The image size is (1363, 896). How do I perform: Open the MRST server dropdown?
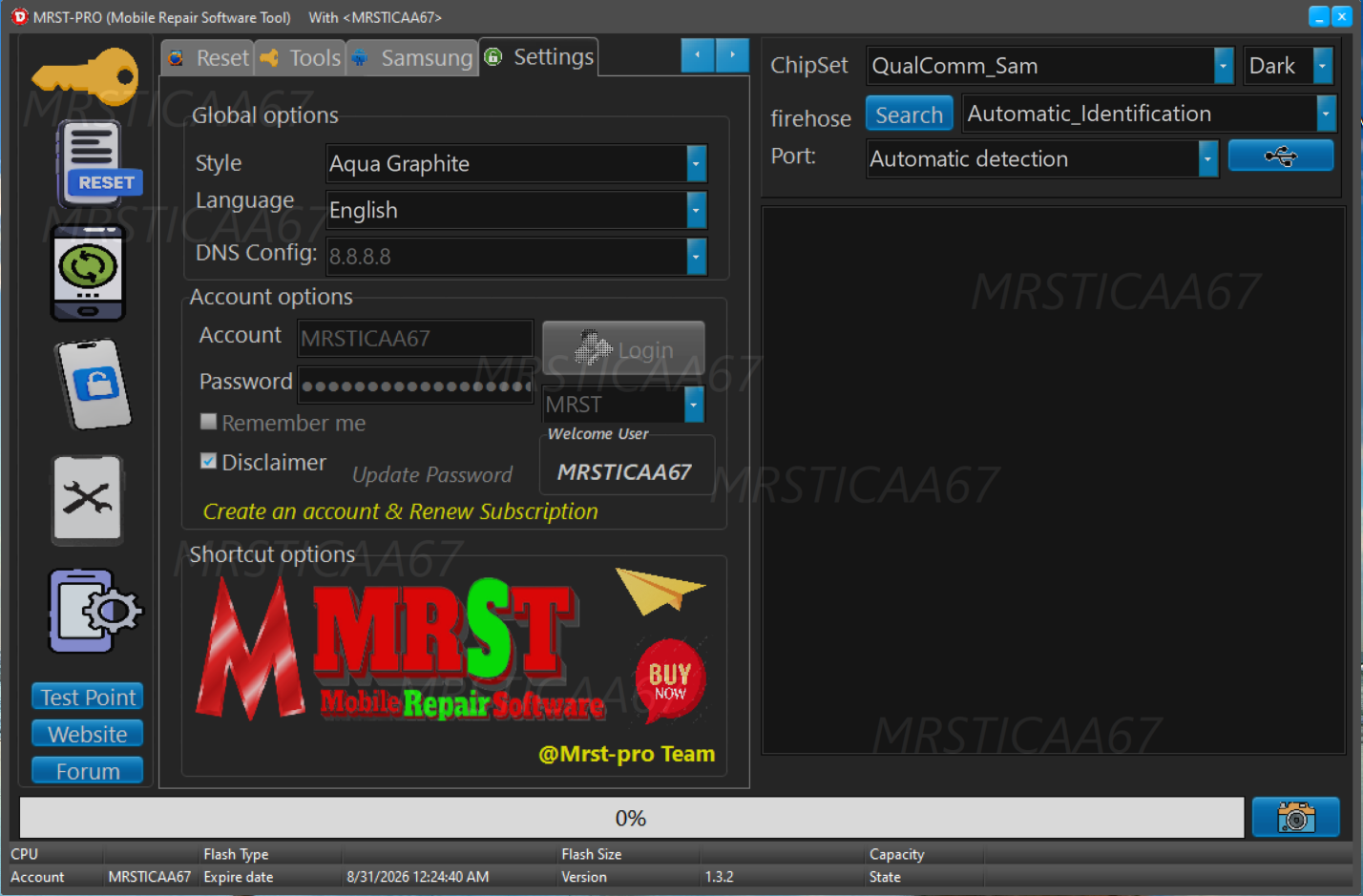(x=694, y=405)
